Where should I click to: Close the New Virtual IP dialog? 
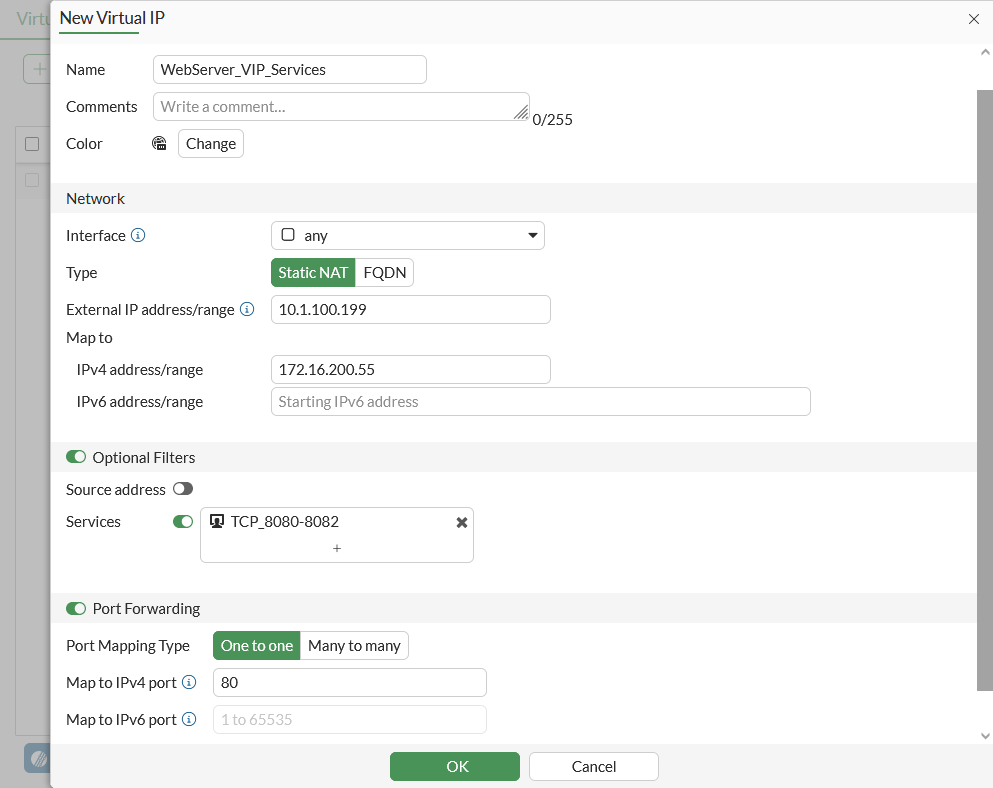pyautogui.click(x=974, y=19)
